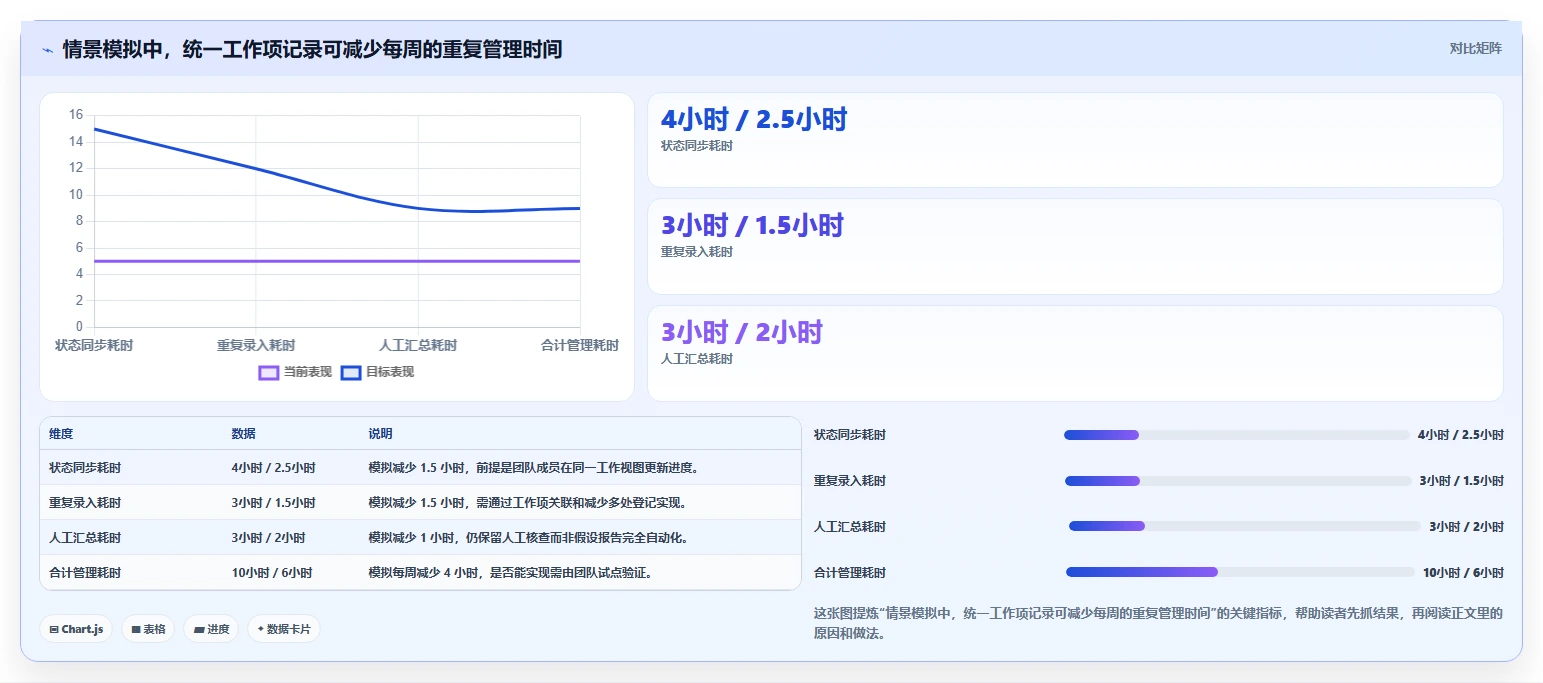Click chart x-axis label 合计管理耗时

[580, 345]
